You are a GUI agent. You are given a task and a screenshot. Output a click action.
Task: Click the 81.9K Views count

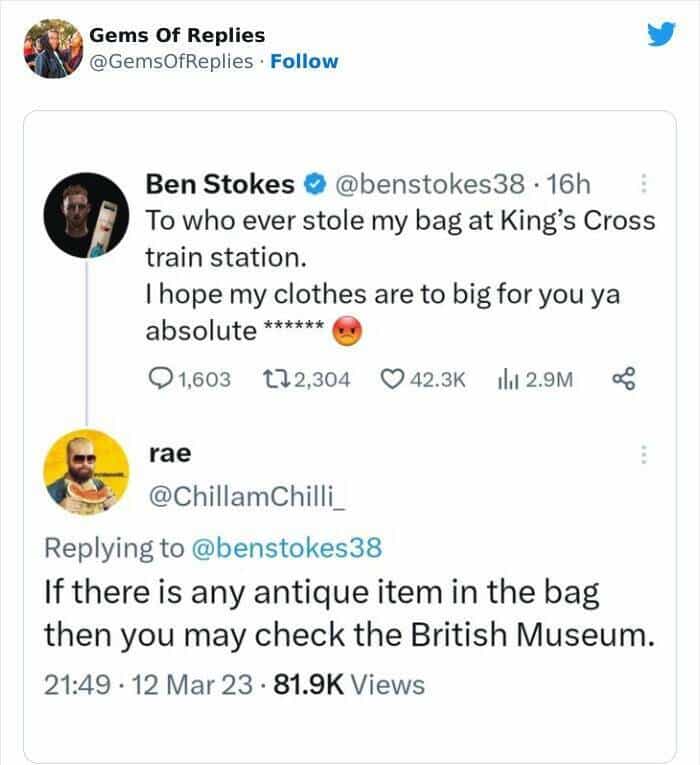tap(356, 685)
